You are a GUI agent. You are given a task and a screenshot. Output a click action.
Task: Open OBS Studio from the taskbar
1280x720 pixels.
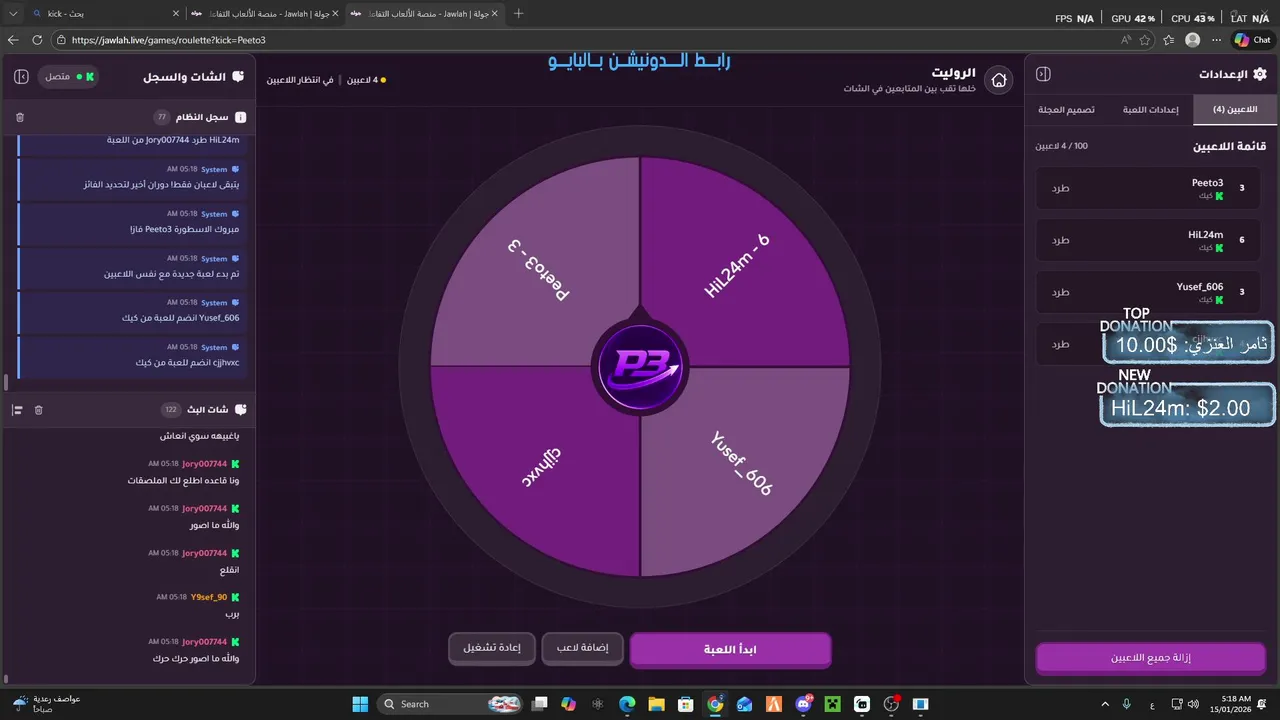tap(891, 704)
